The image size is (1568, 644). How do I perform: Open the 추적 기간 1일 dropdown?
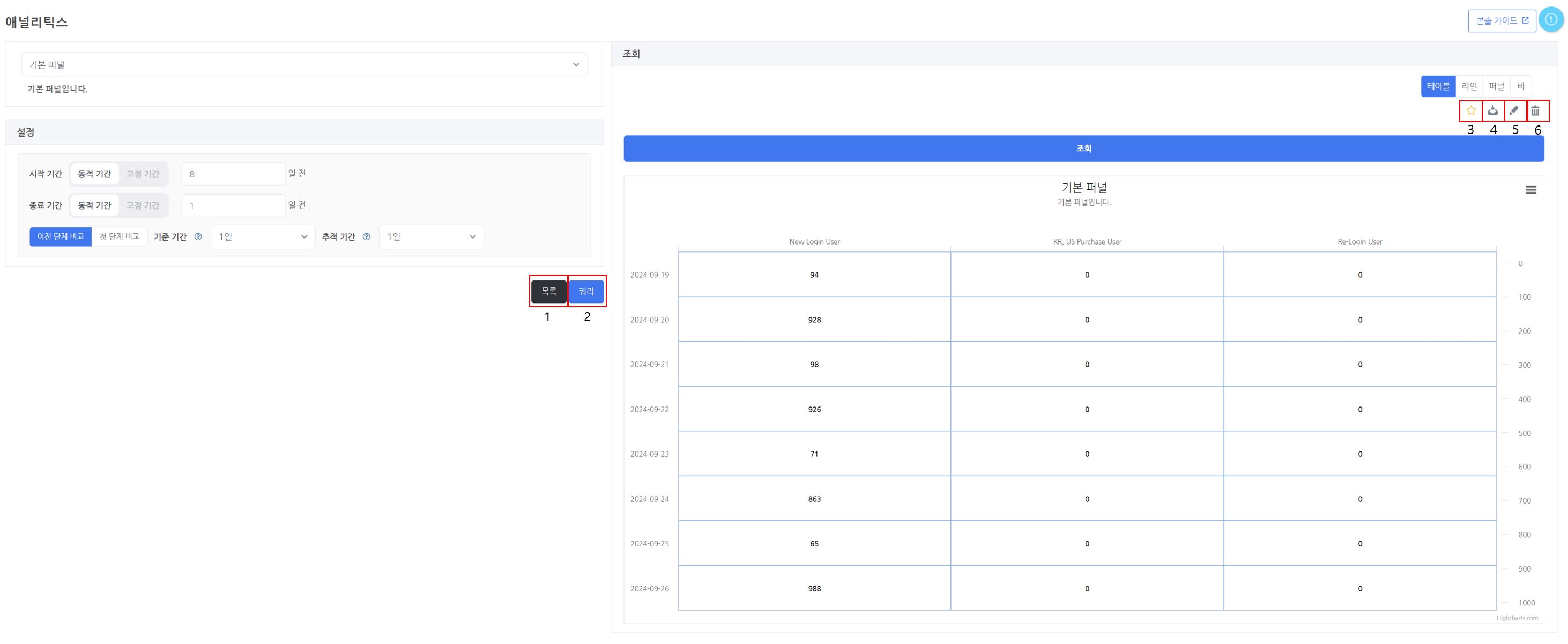(431, 237)
